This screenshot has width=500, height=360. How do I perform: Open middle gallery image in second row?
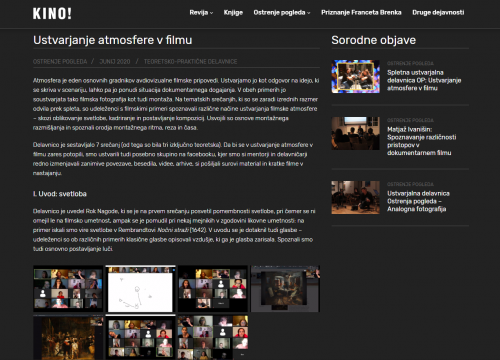tap(140, 337)
